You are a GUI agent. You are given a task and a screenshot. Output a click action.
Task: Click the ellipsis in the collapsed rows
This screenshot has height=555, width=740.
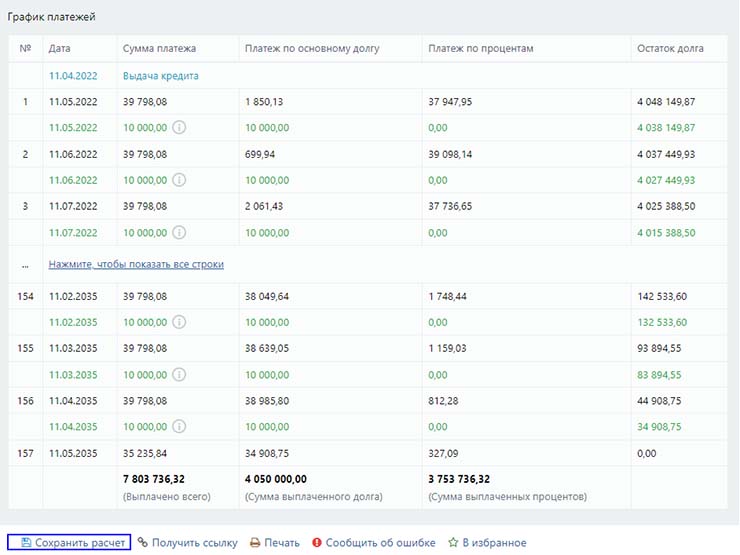[x=25, y=264]
